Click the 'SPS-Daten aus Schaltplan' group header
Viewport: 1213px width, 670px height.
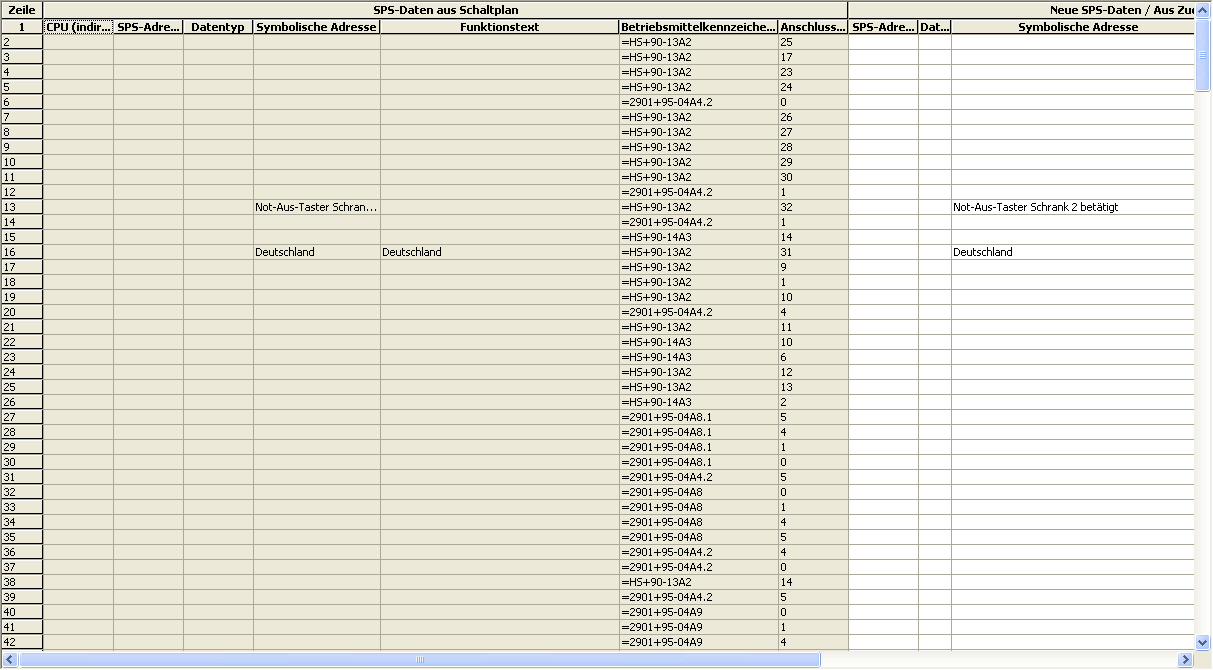(445, 10)
